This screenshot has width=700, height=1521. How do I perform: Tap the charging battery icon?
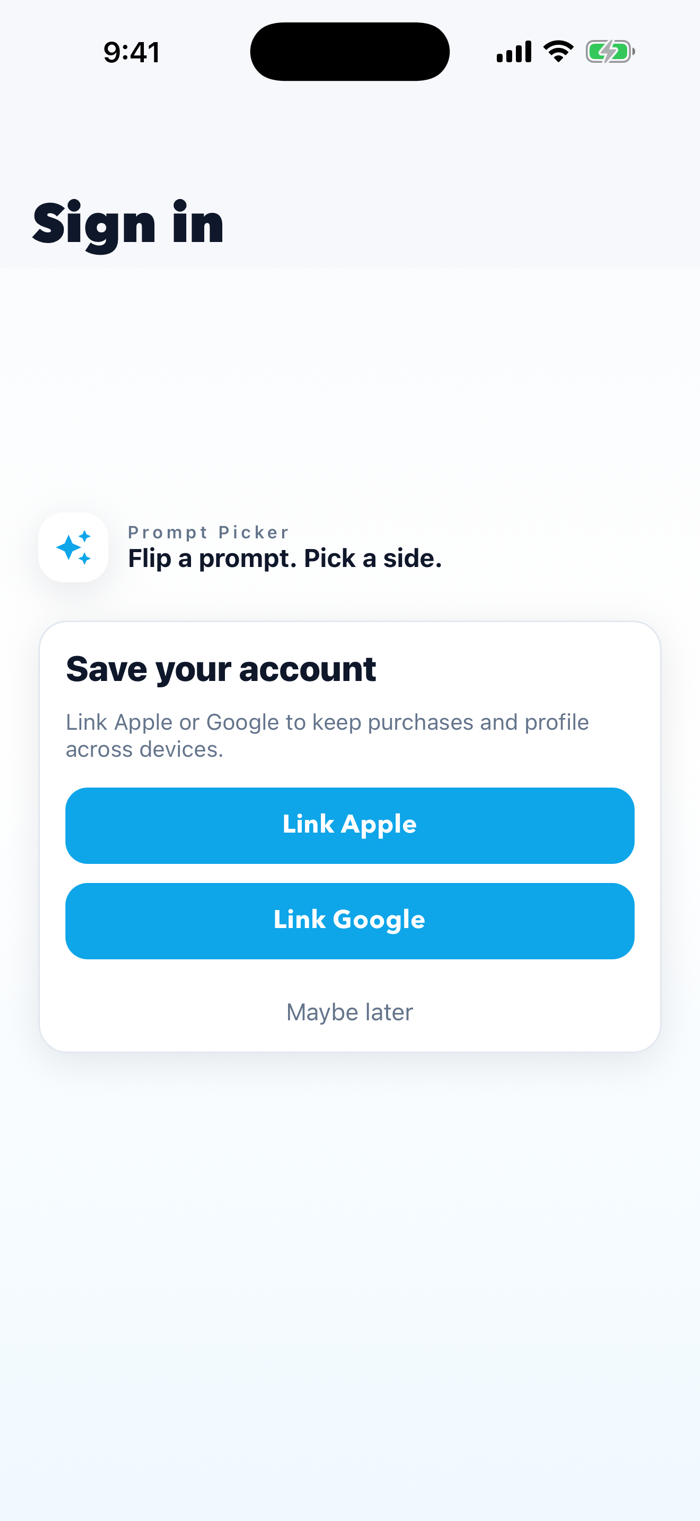tap(610, 52)
